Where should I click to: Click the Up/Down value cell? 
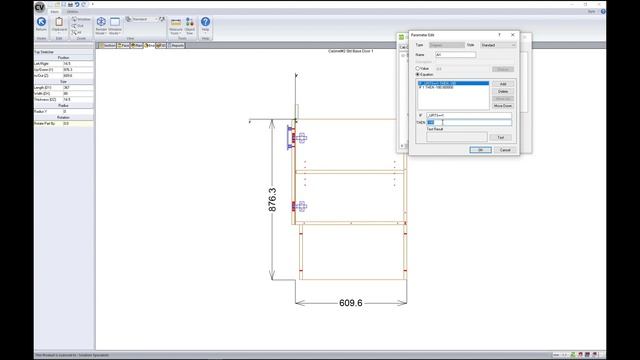click(78, 70)
